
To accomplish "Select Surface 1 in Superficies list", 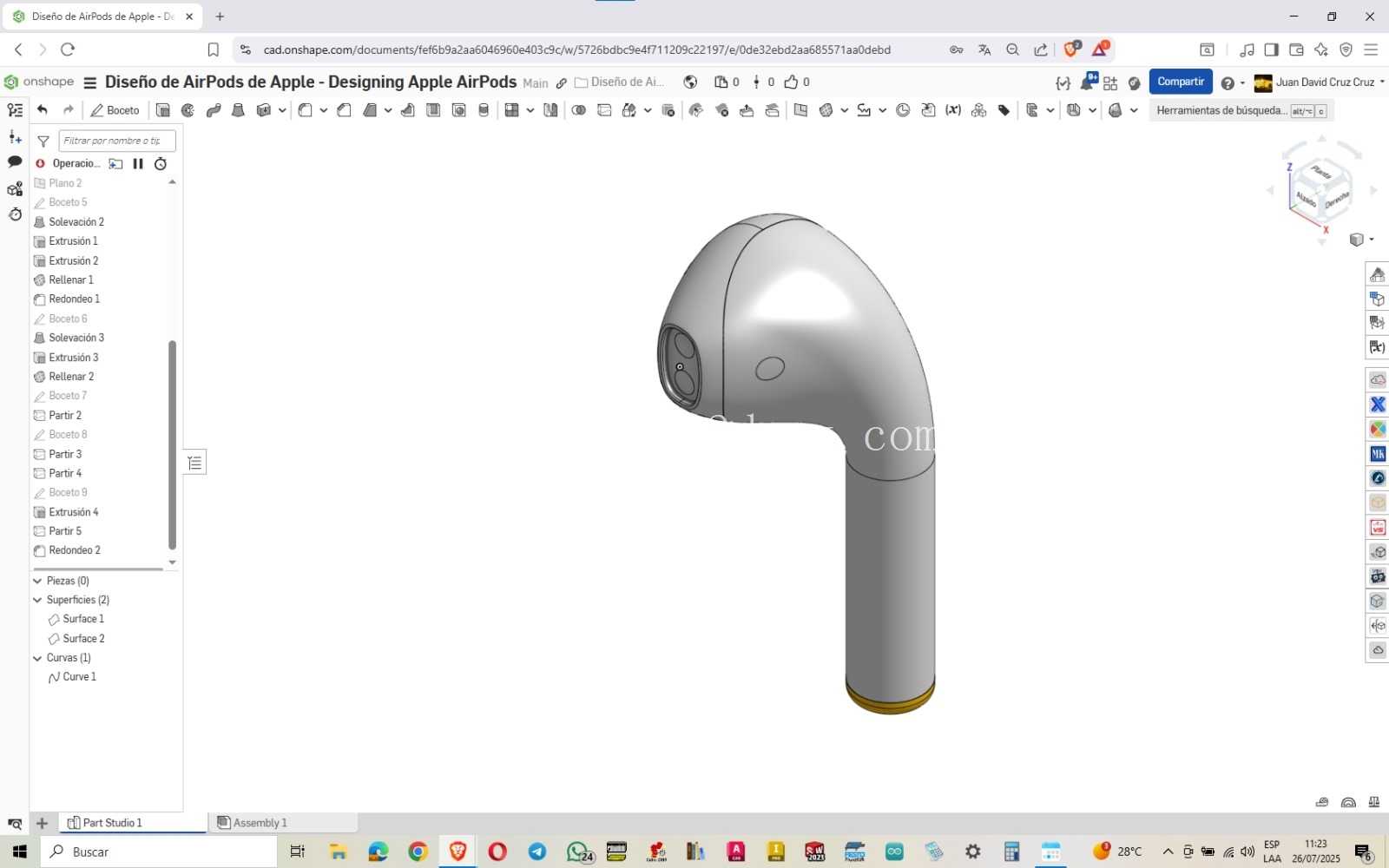I will click(x=76, y=619).
